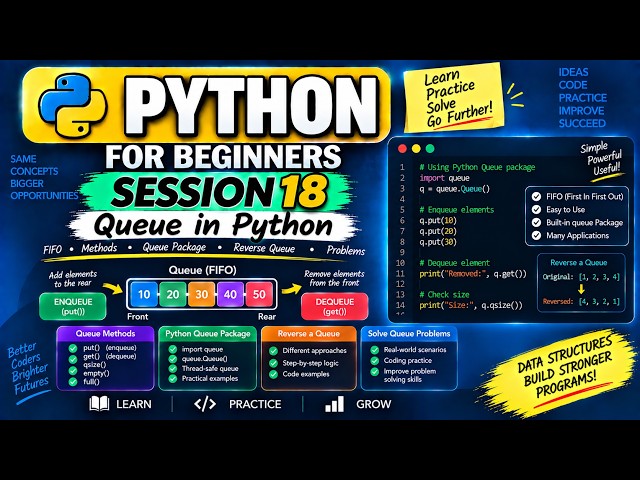Select the red queue box 50
640x480 pixels.
click(259, 294)
